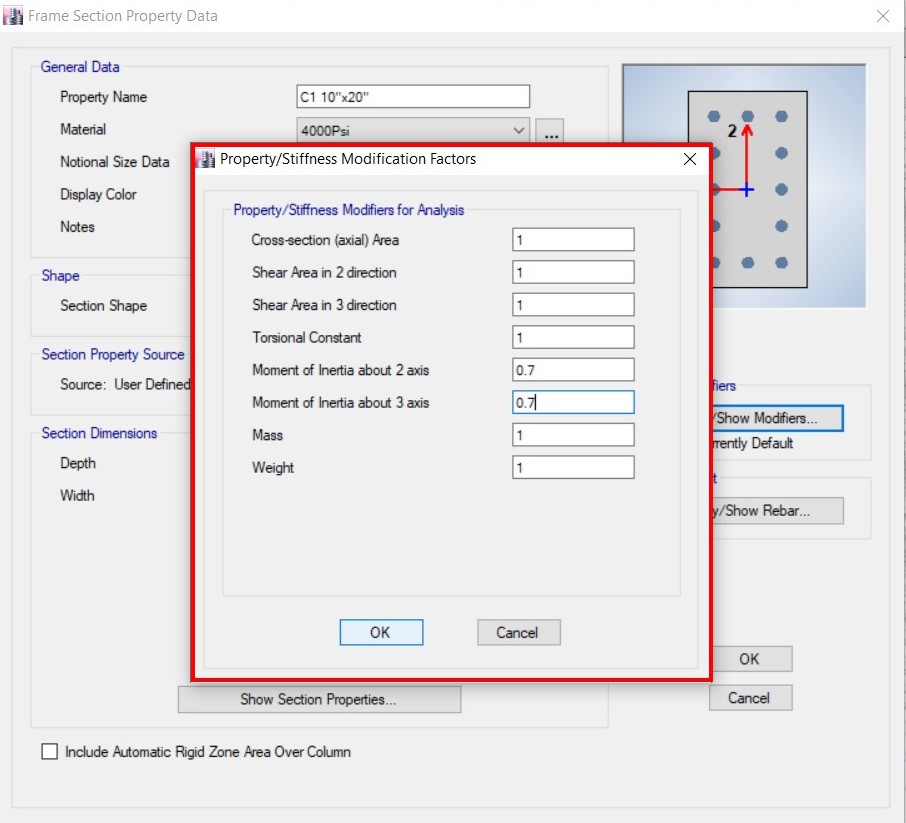
Task: Select the Property Name field showing C1 10"x20"
Action: point(412,96)
